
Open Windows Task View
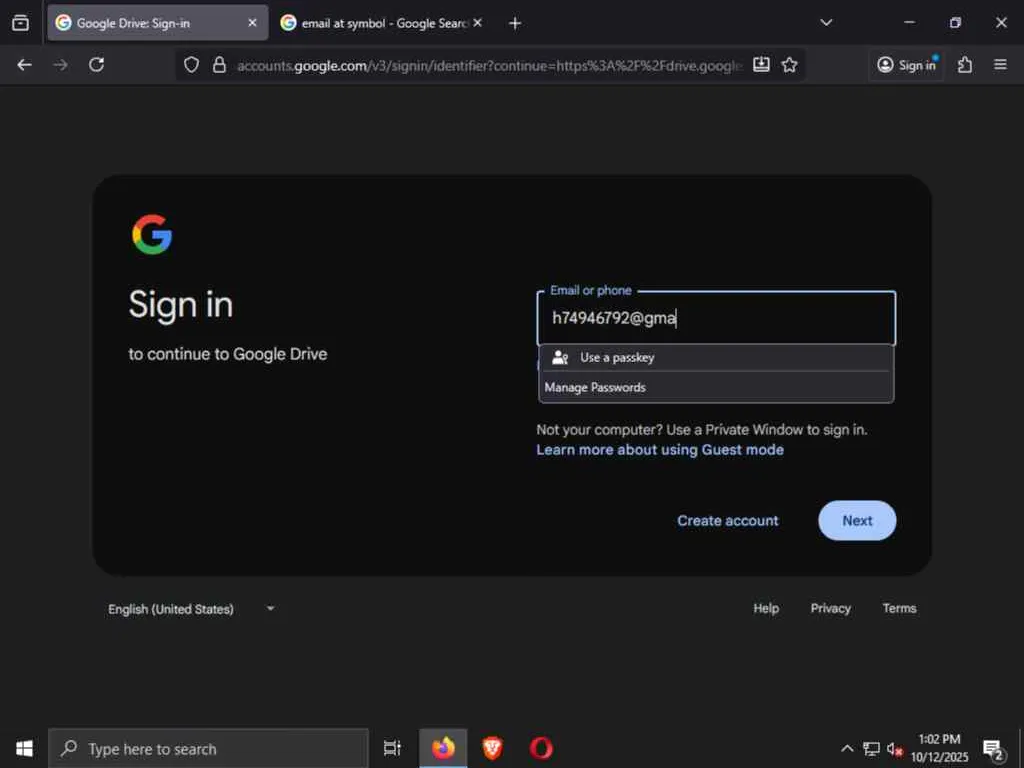(392, 748)
